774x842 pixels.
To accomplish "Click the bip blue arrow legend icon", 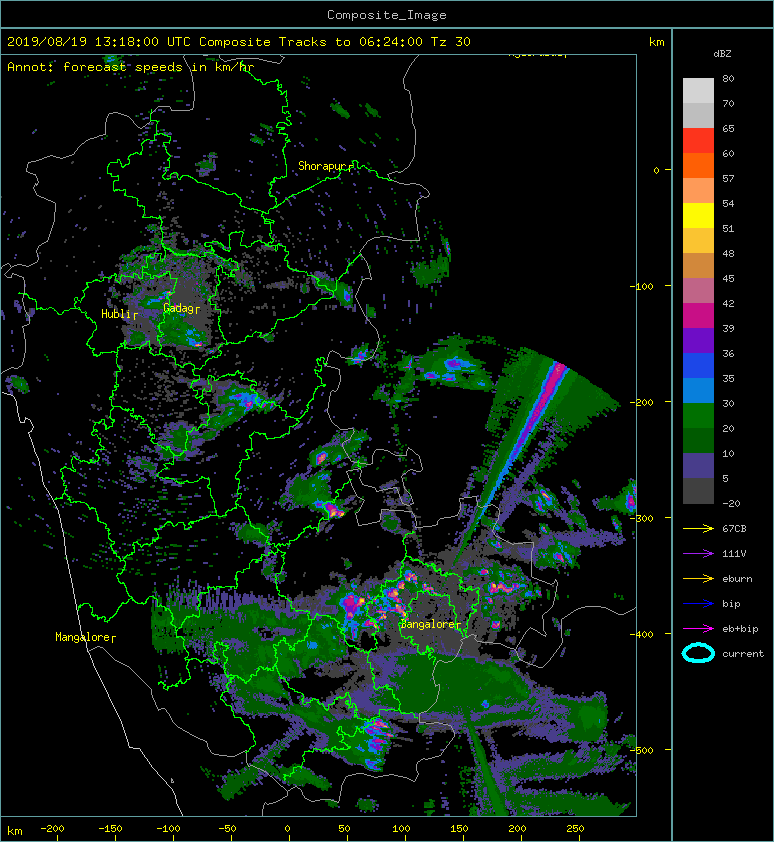I will point(698,604).
